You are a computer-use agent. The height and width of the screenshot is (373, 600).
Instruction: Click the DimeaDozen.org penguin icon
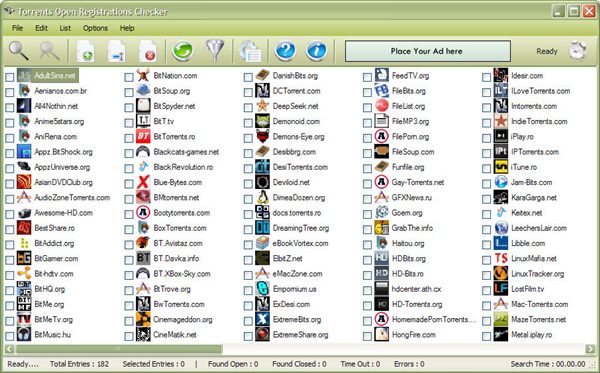[x=262, y=197]
